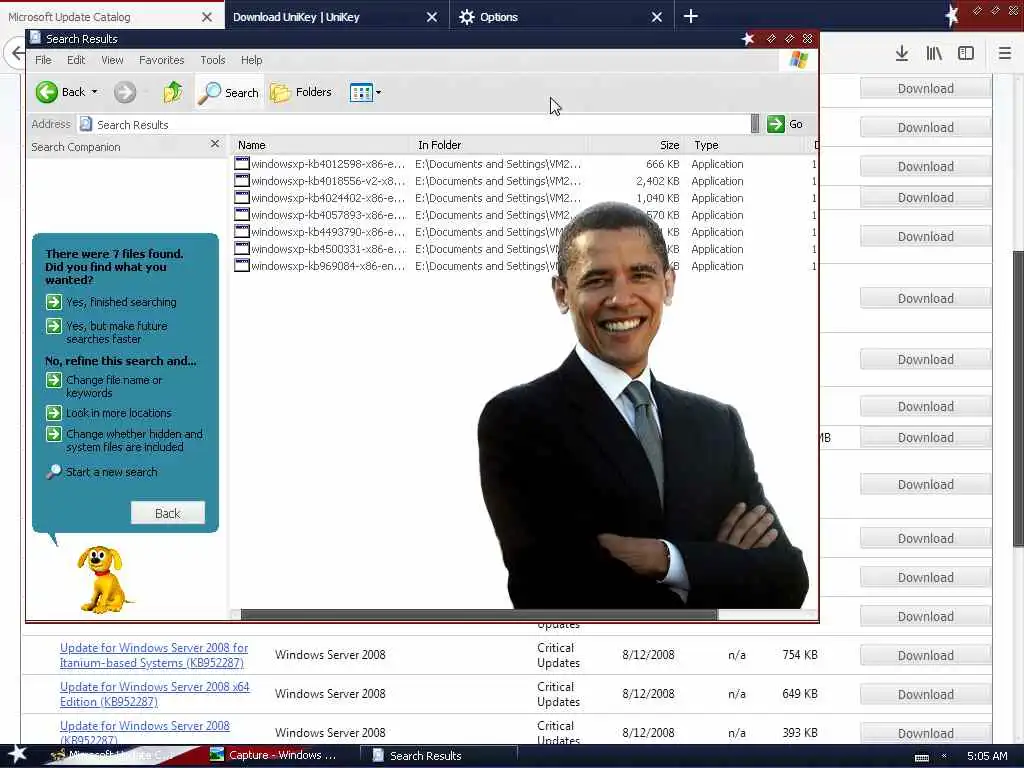This screenshot has width=1024, height=768.
Task: Go up one folder level icon
Action: 173,92
